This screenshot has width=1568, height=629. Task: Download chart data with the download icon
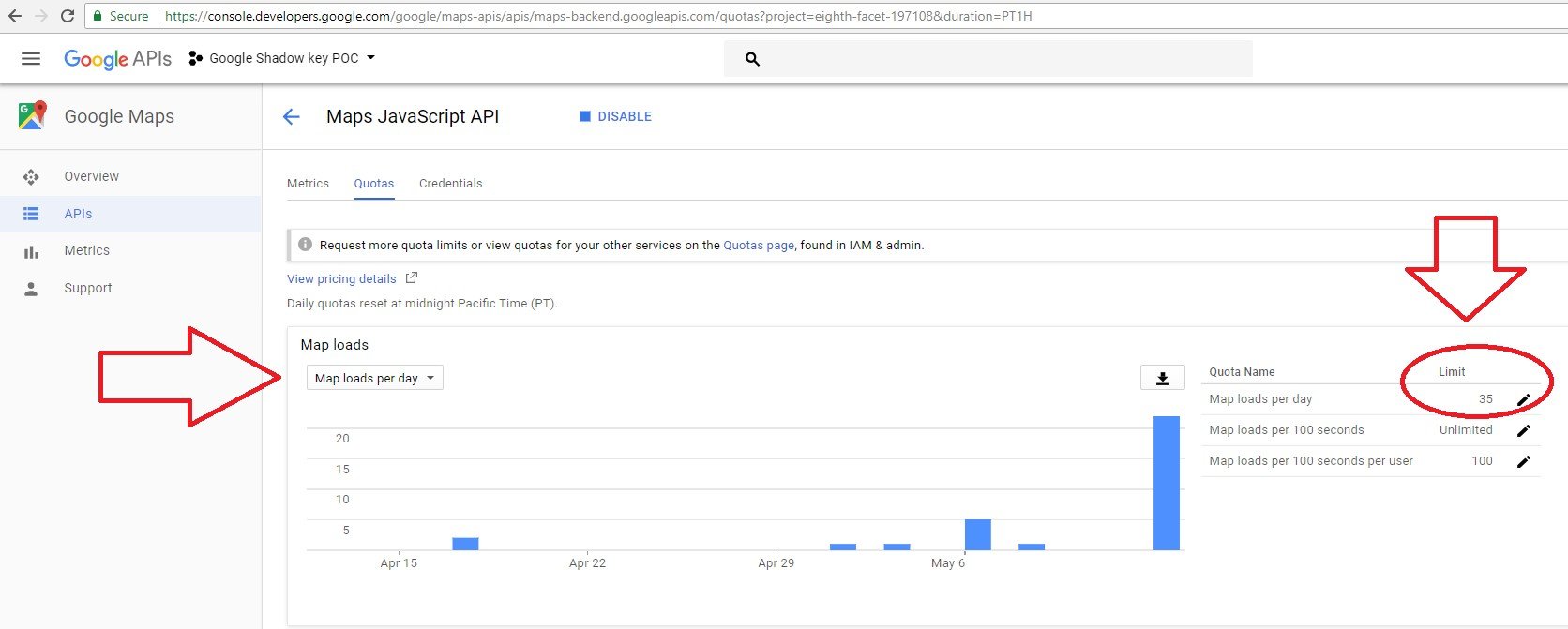click(1163, 378)
